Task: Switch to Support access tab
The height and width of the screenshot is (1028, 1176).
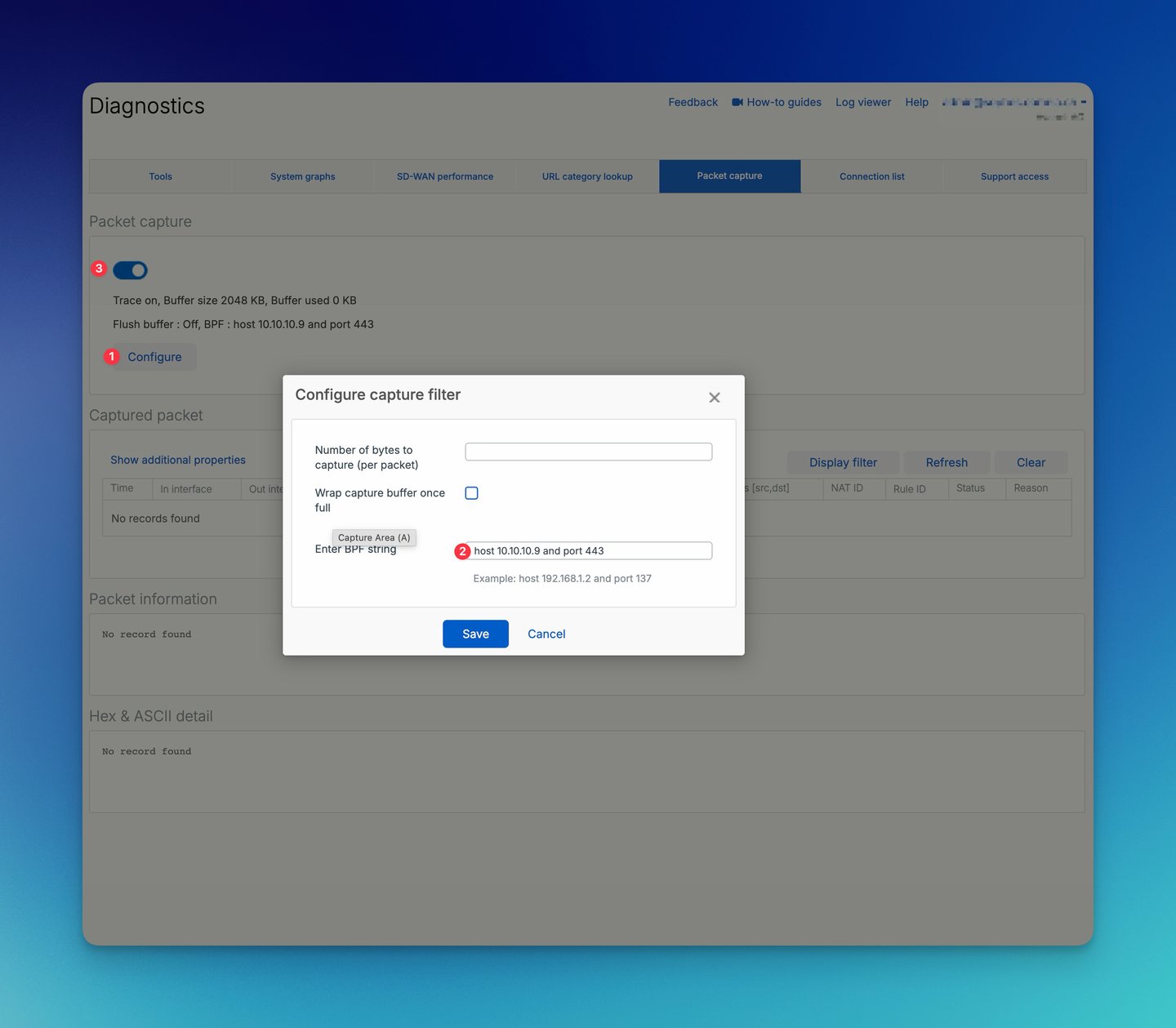Action: tap(1014, 176)
